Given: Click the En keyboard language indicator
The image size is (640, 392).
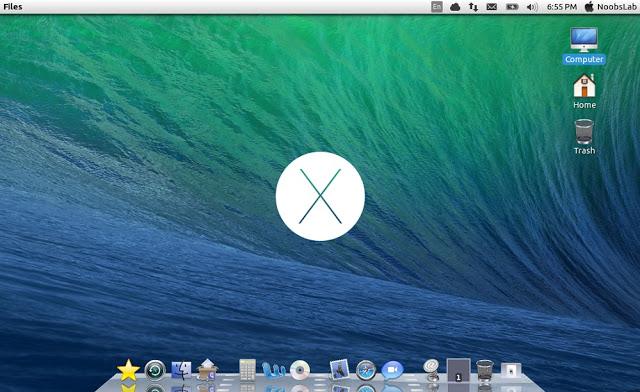Looking at the screenshot, I should point(437,7).
